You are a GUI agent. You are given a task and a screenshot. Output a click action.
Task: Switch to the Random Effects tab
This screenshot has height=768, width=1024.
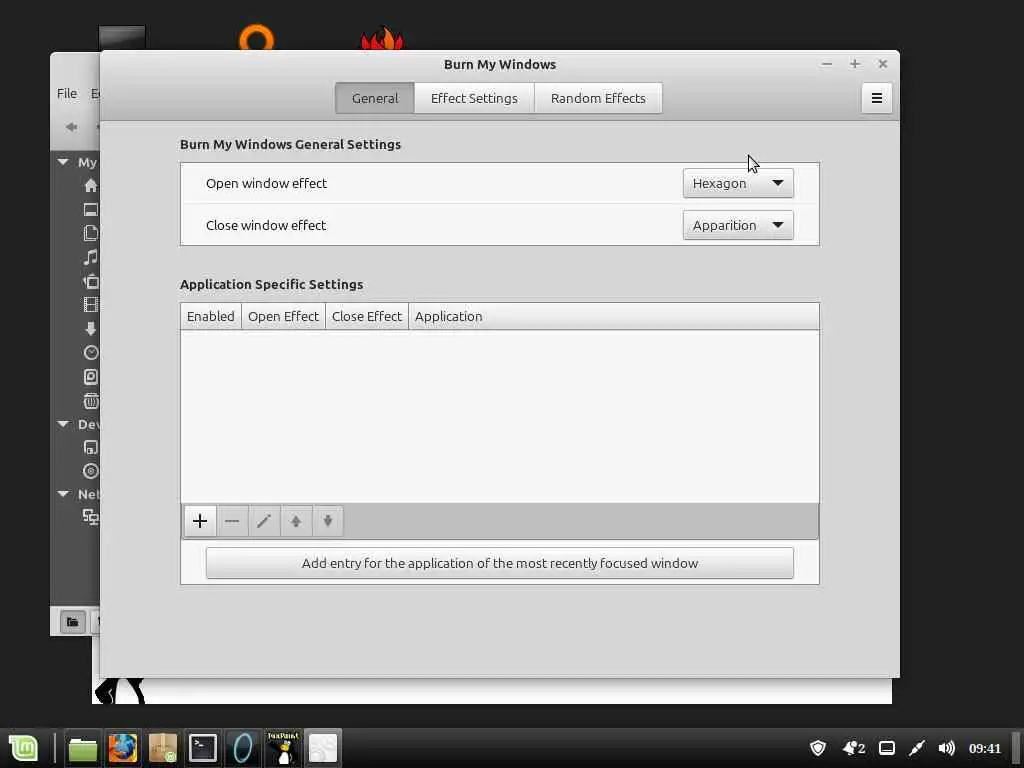pos(598,98)
